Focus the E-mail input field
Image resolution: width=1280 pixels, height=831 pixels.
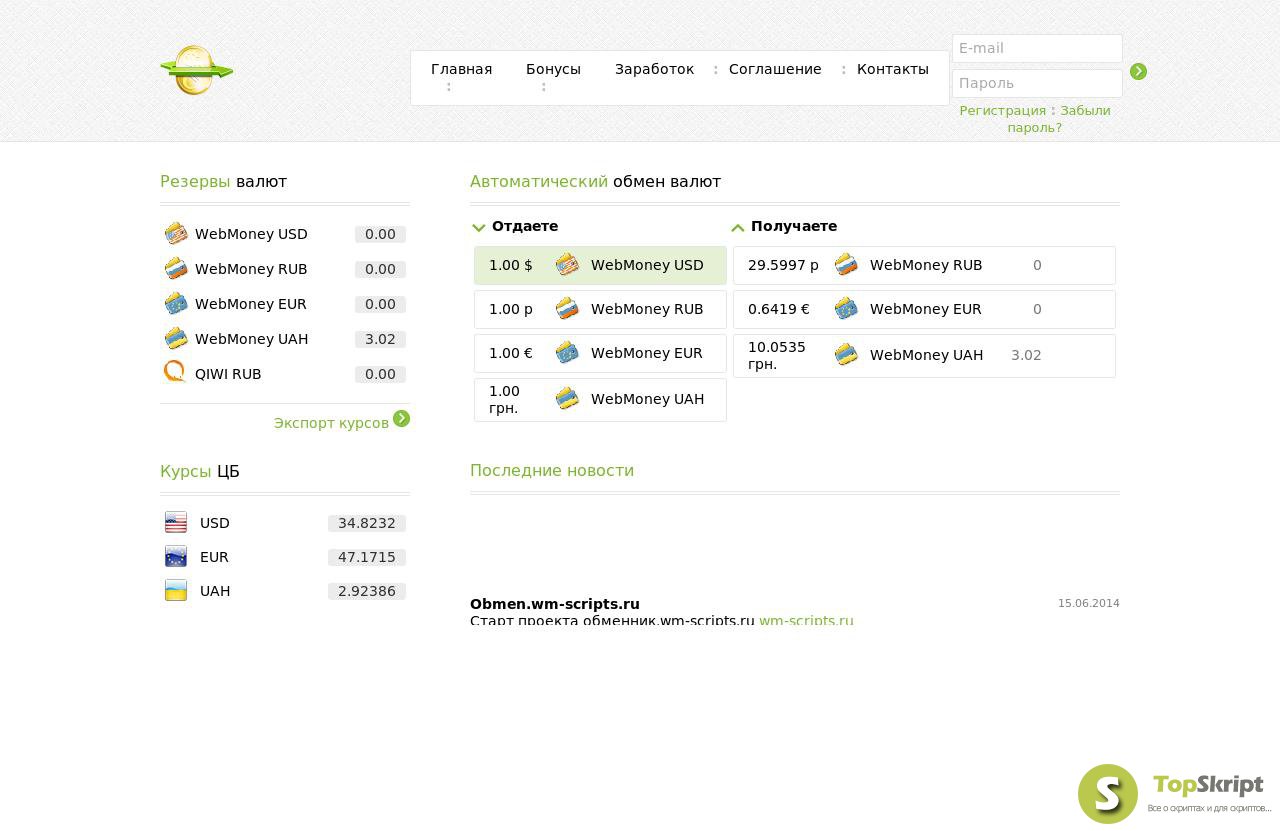(x=1037, y=48)
